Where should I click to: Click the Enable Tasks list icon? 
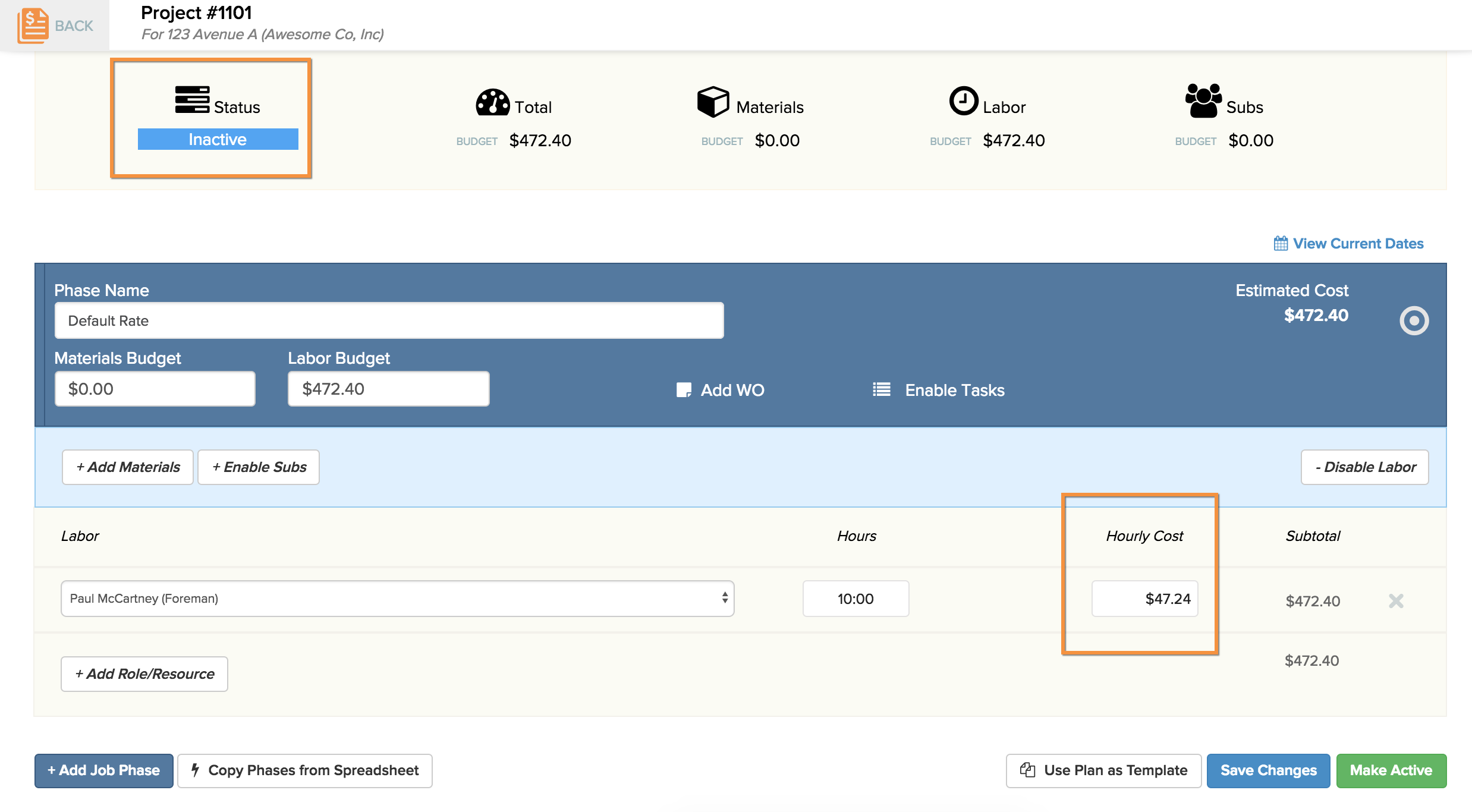coord(882,389)
